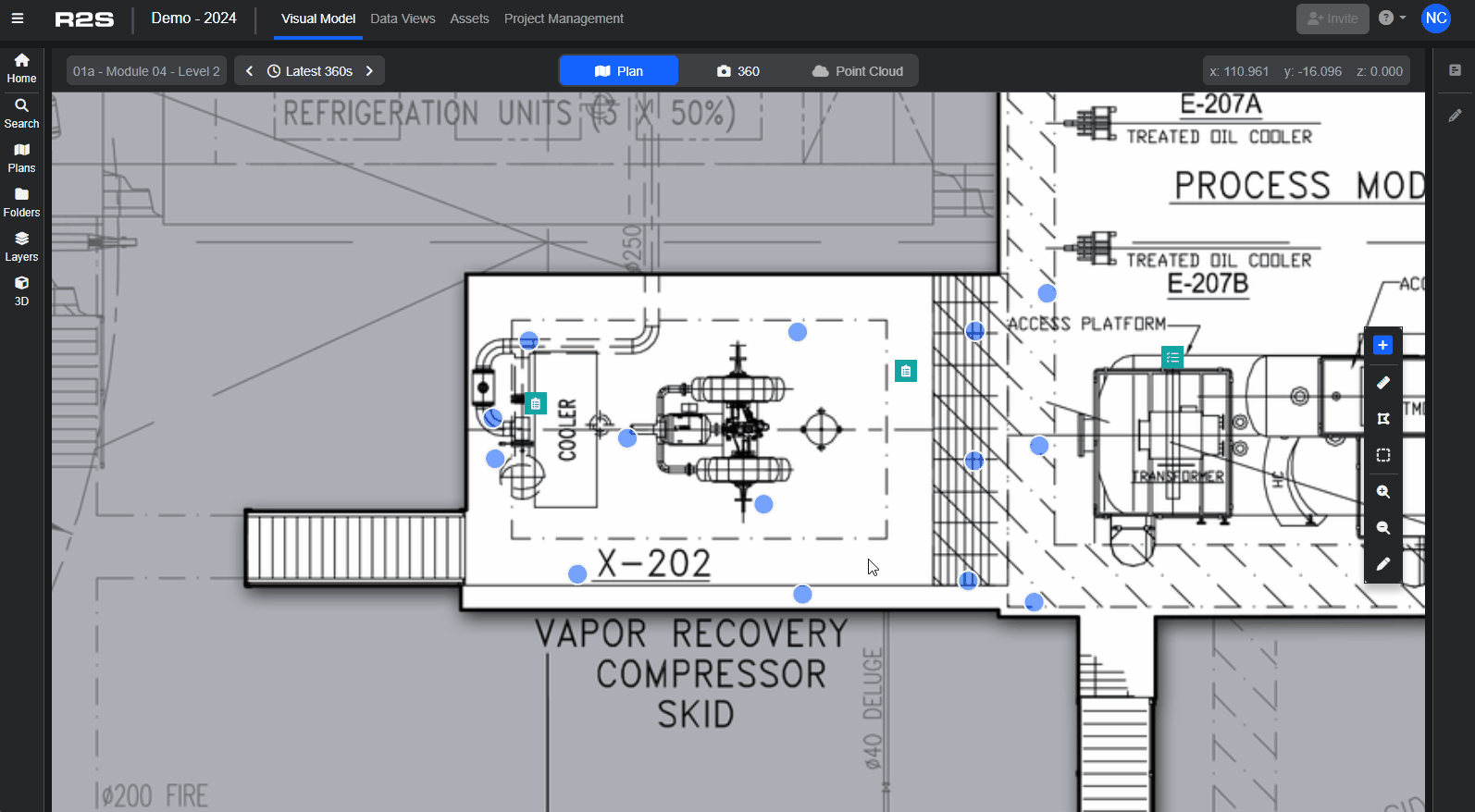Open the hamburger main menu
The width and height of the screenshot is (1475, 812).
(x=18, y=18)
